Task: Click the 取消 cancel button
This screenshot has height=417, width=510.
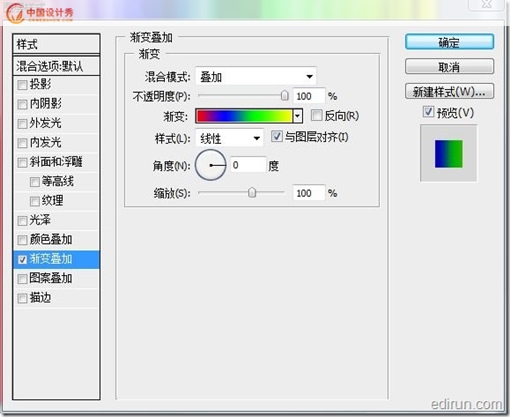Action: point(449,67)
